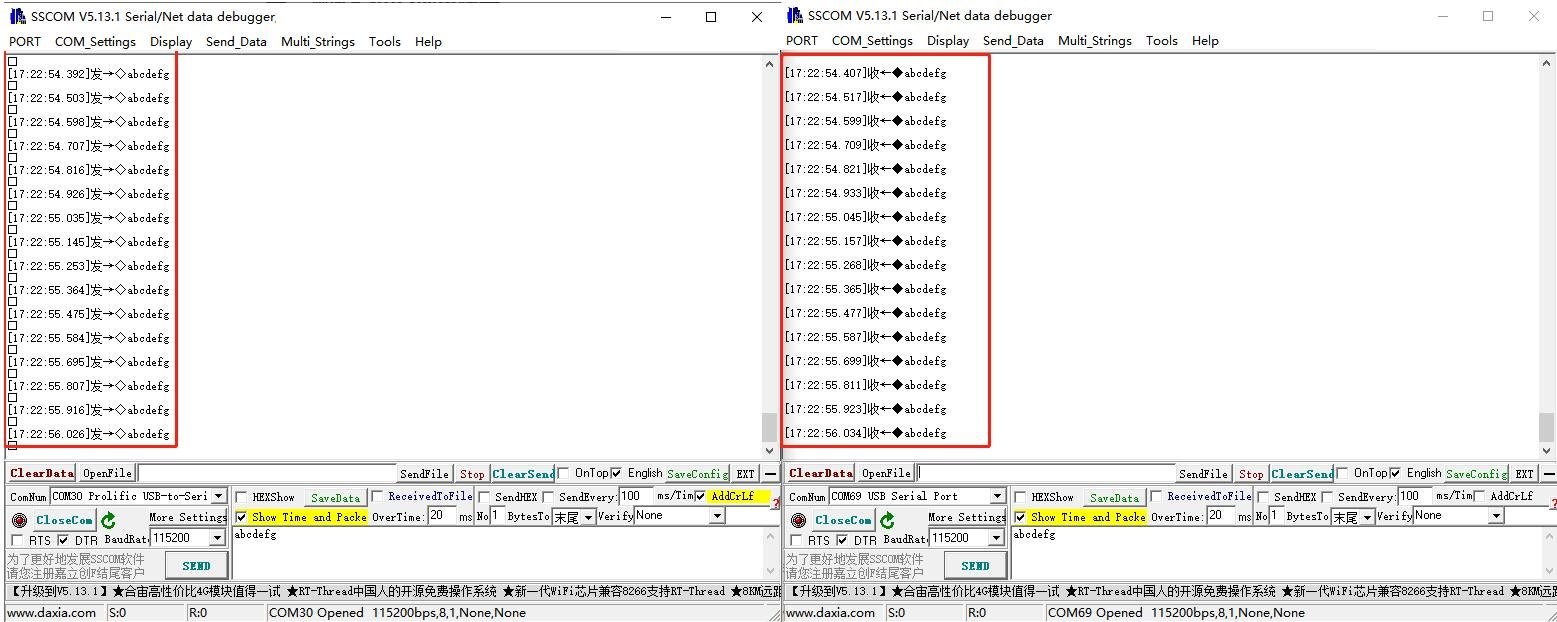Viewport: 1557px width, 622px height.
Task: Enable SendHEX checkbox in COM69 window
Action: (1263, 497)
